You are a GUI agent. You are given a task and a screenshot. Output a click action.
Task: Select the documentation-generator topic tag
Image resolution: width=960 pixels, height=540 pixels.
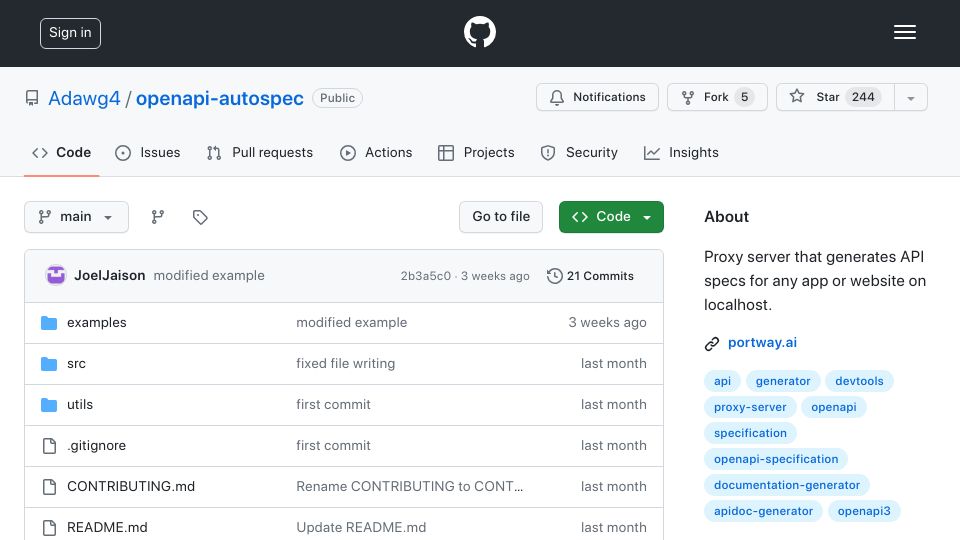[787, 486]
